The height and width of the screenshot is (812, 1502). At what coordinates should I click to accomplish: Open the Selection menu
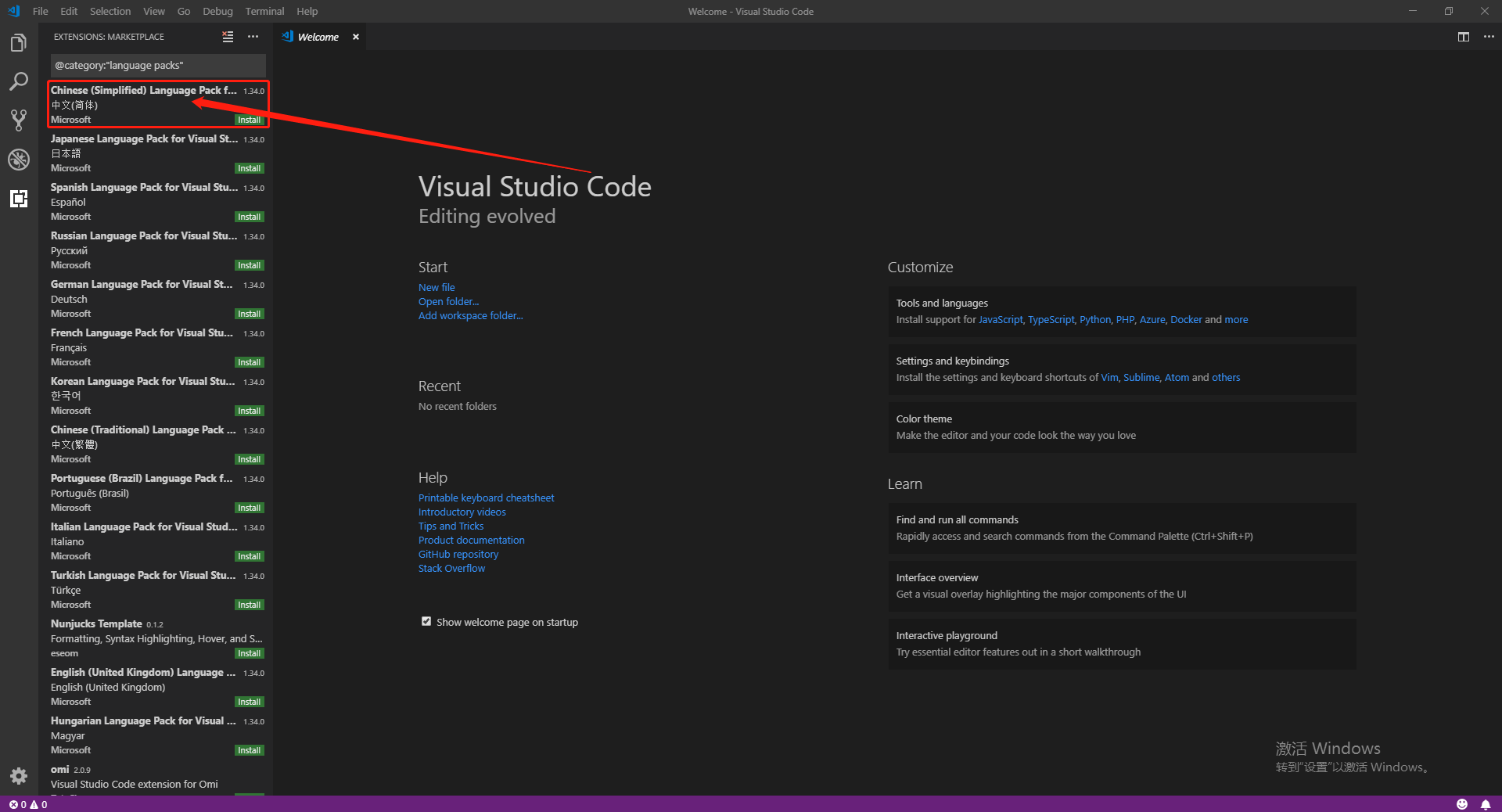click(110, 11)
